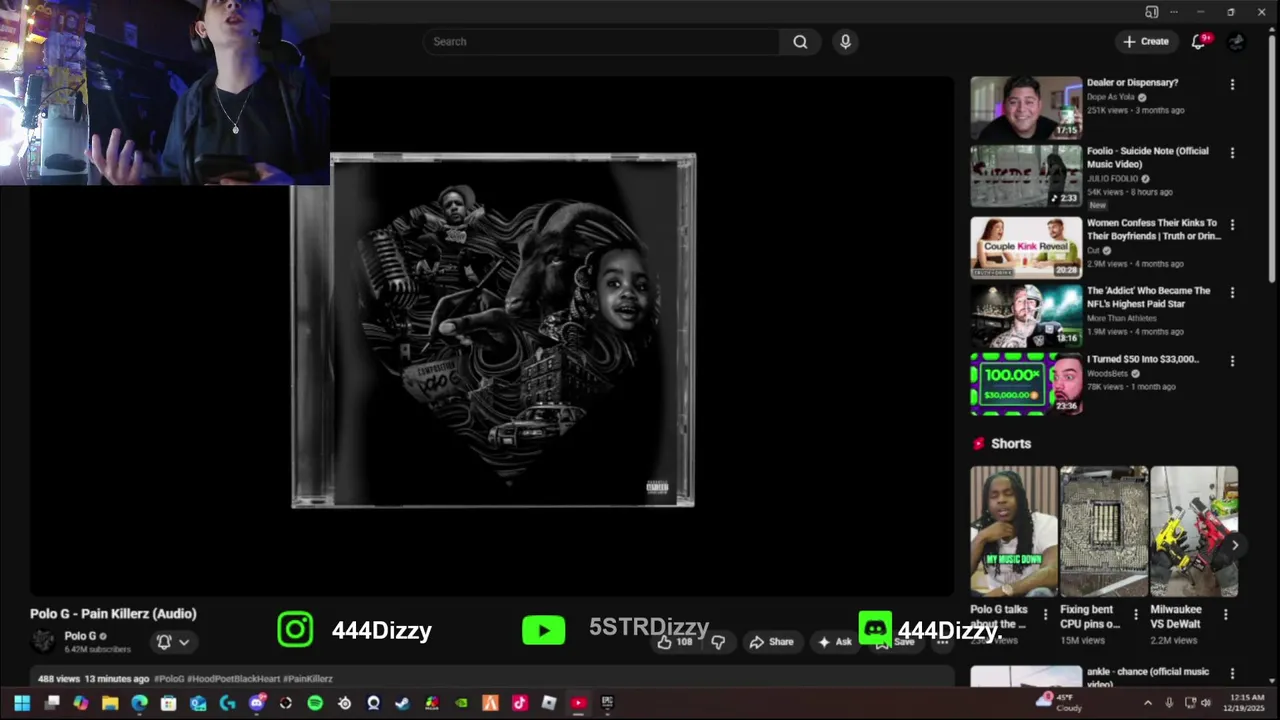Image resolution: width=1280 pixels, height=720 pixels.
Task: Open options for Women Confess Their Kinks video
Action: [x=1232, y=225]
